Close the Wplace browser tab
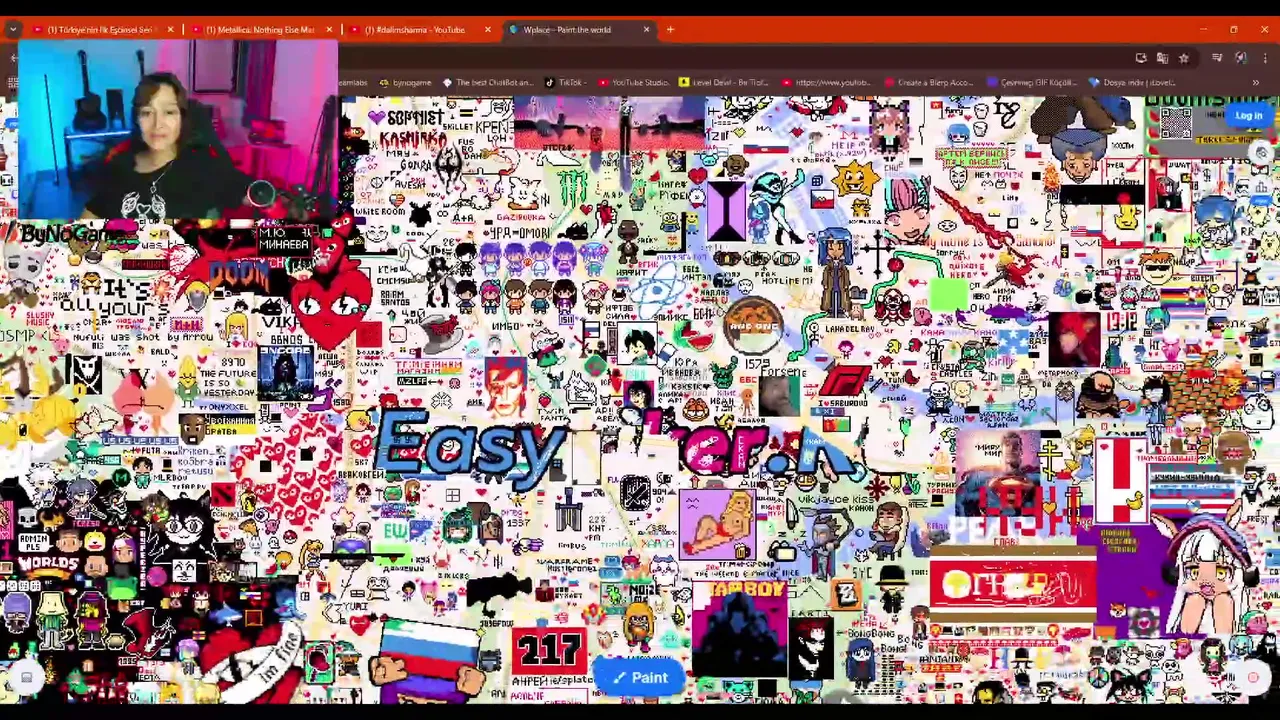 [x=646, y=30]
